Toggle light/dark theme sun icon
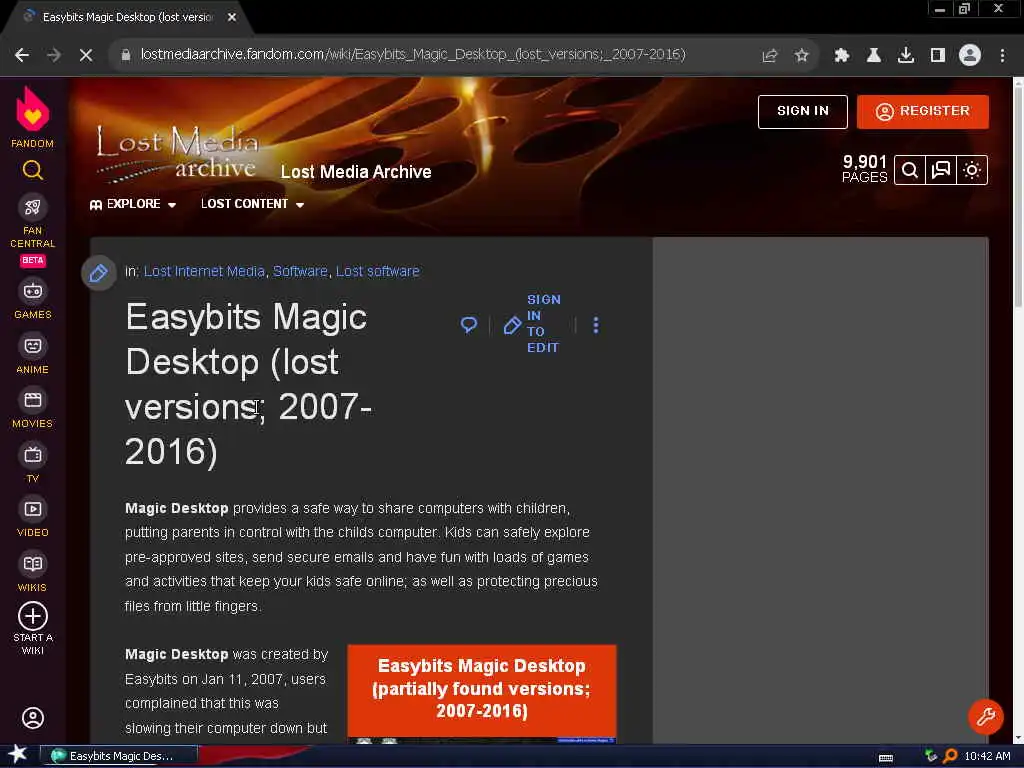 click(972, 170)
